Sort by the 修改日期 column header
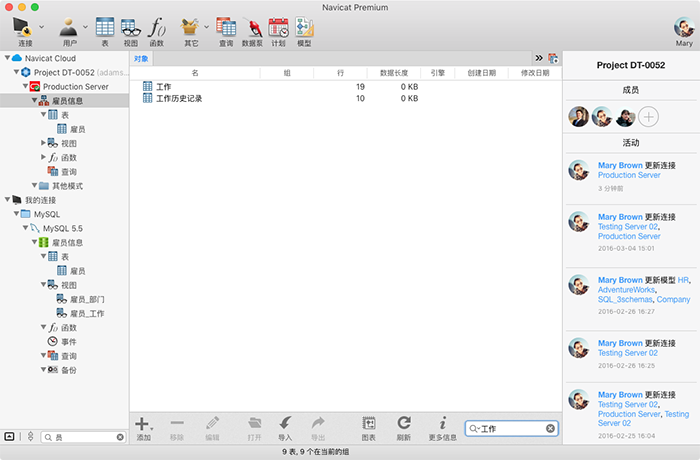 pos(535,73)
